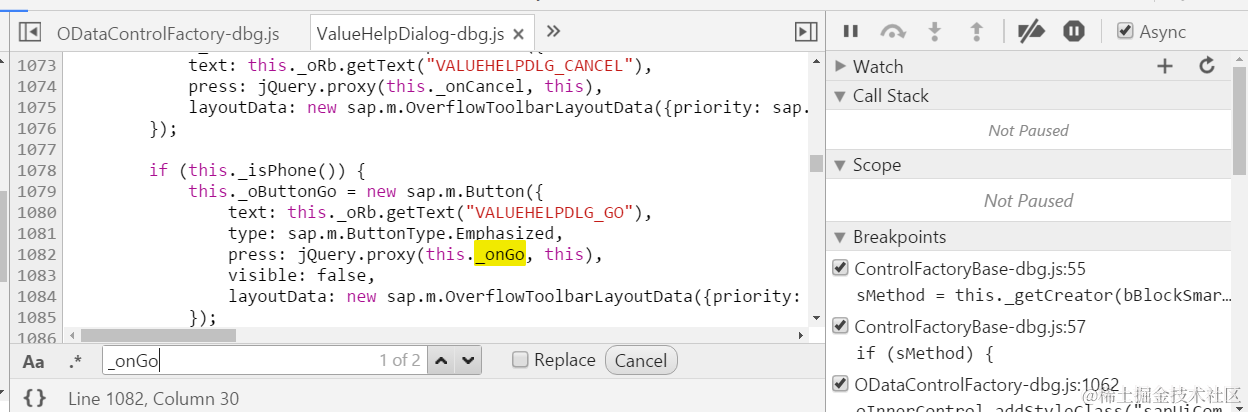This screenshot has width=1248, height=412.
Task: Enable the Replace checkbox
Action: pos(520,360)
